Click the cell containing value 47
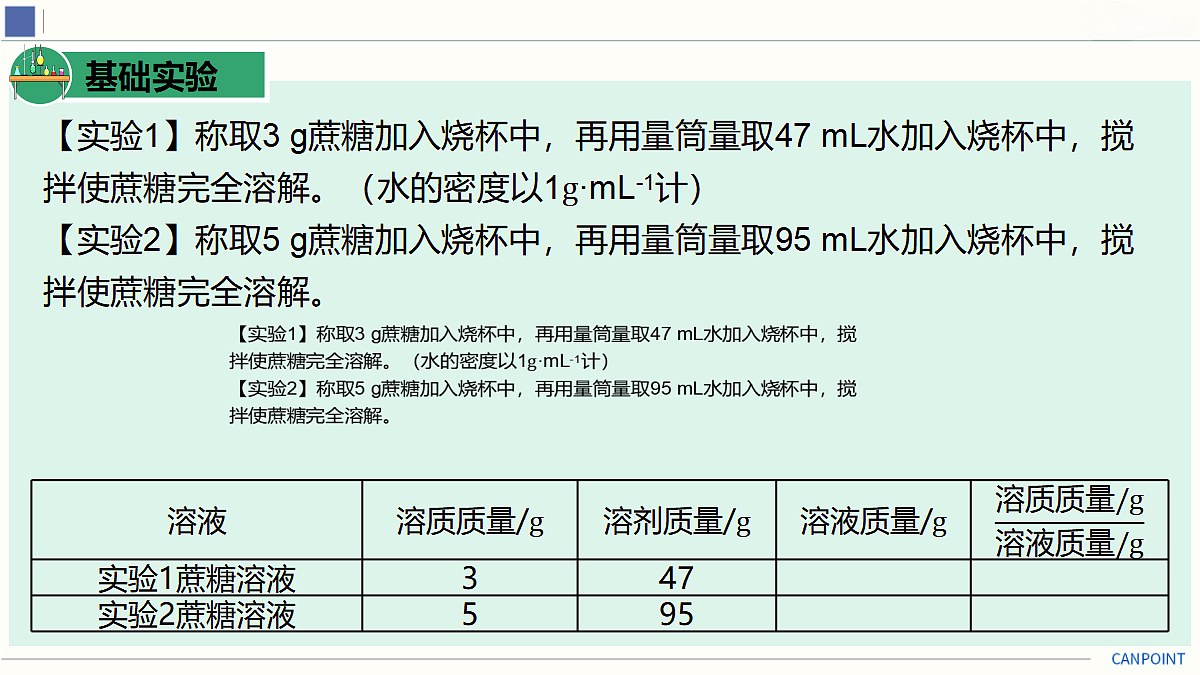The width and height of the screenshot is (1200, 675). coord(677,578)
